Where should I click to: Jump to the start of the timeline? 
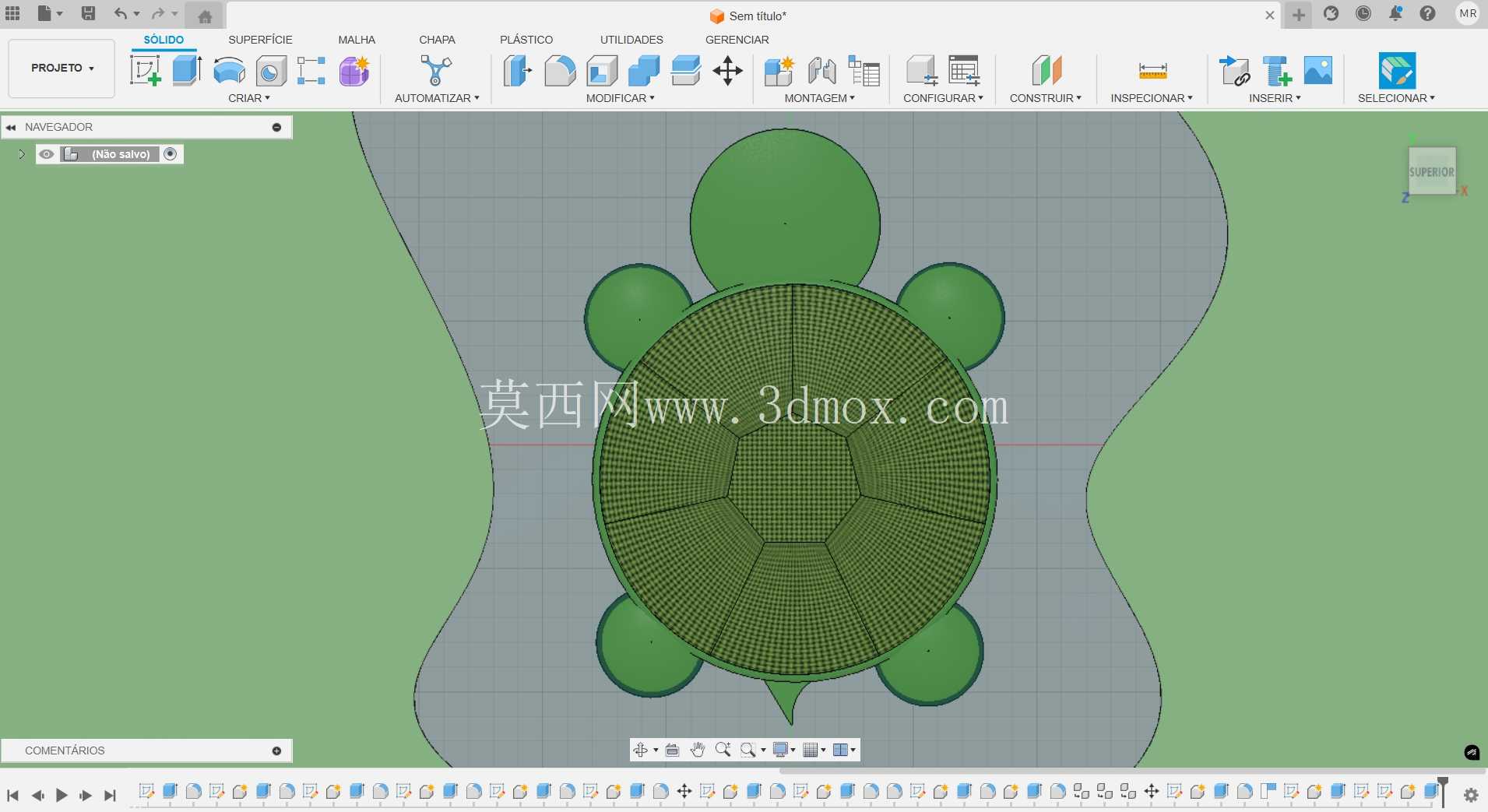click(12, 795)
